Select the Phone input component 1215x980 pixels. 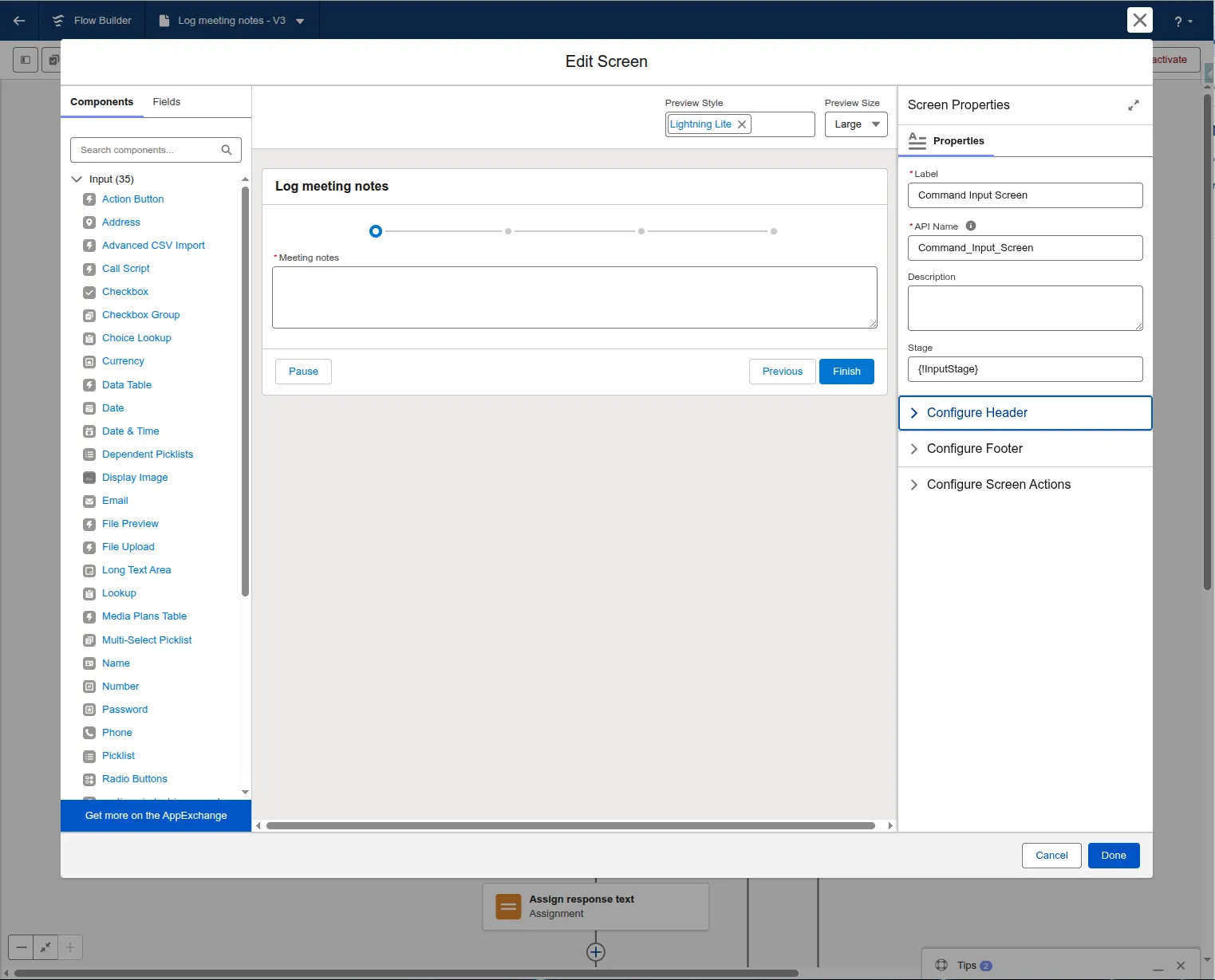[117, 732]
